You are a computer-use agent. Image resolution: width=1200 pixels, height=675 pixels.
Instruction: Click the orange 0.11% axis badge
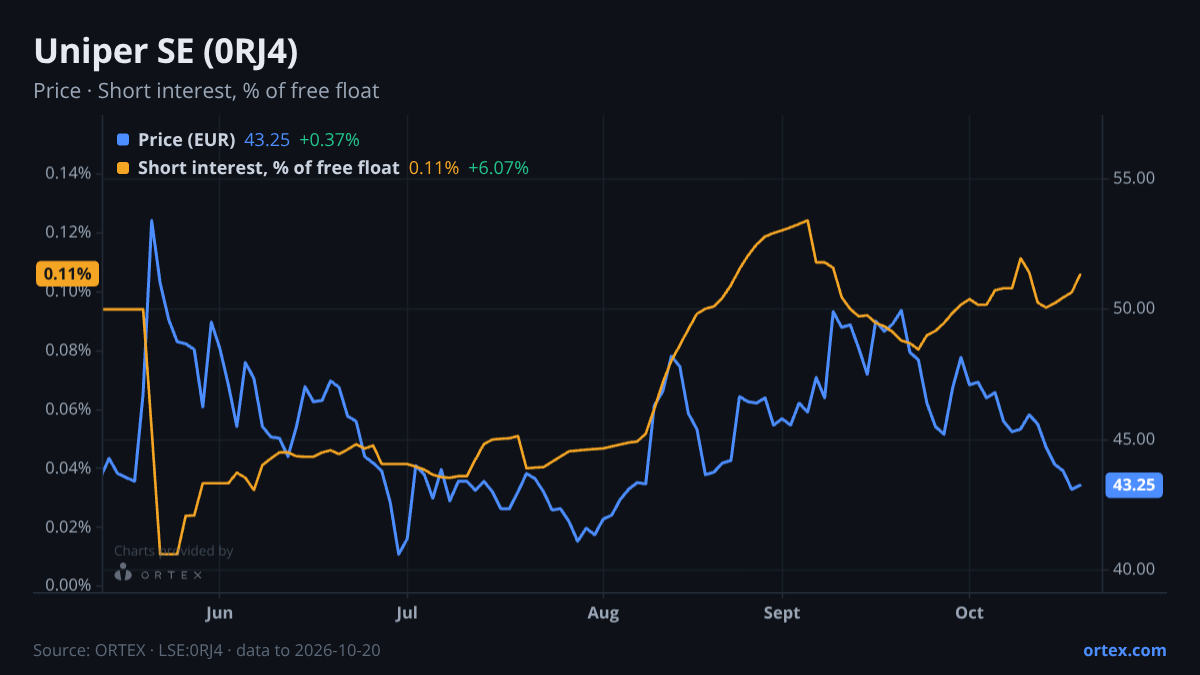click(68, 274)
